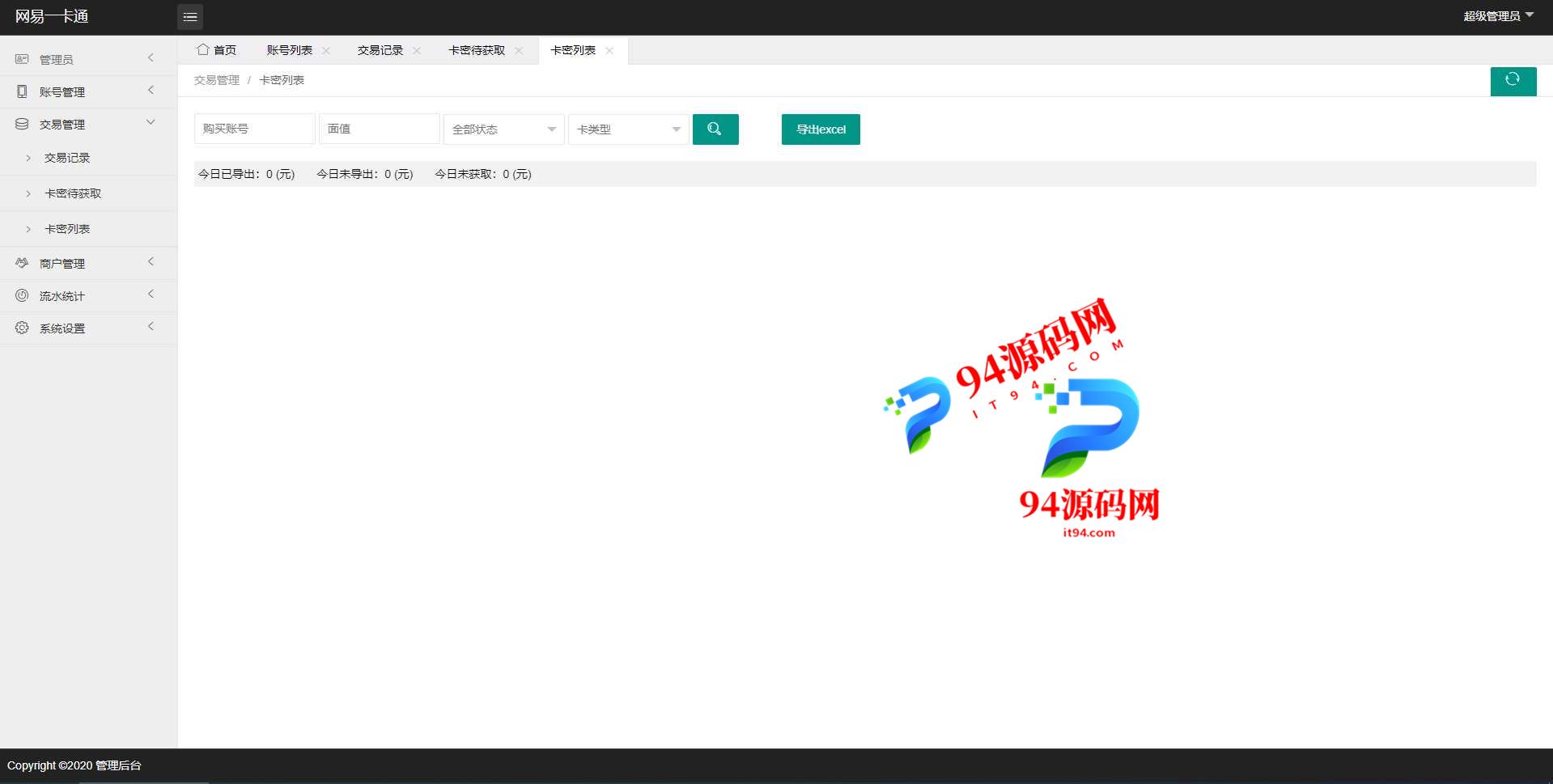Image resolution: width=1553 pixels, height=784 pixels.
Task: Close the 账号列表 tab
Action: pos(326,50)
